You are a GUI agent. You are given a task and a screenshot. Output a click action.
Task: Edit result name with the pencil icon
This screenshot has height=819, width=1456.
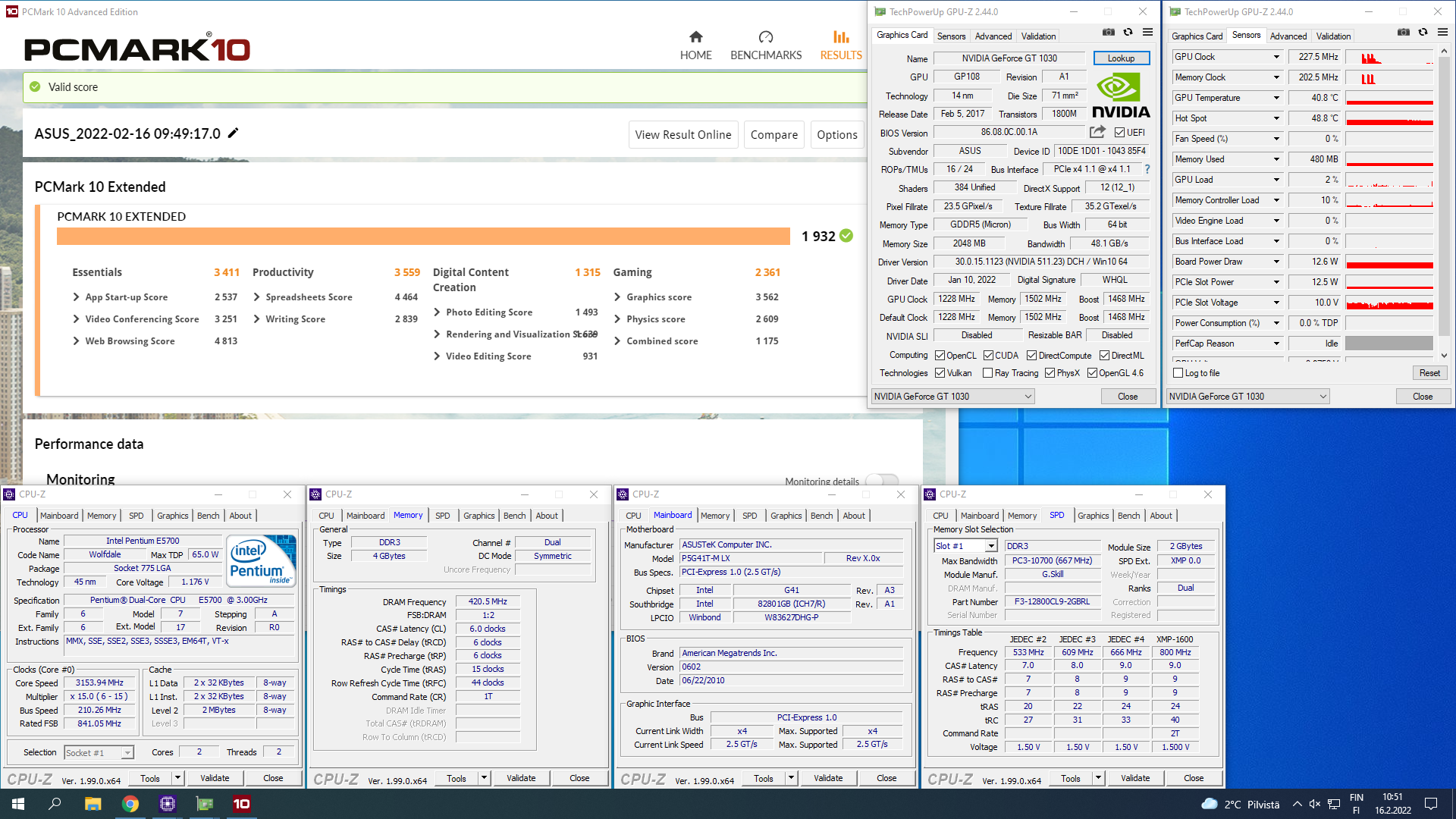[234, 133]
